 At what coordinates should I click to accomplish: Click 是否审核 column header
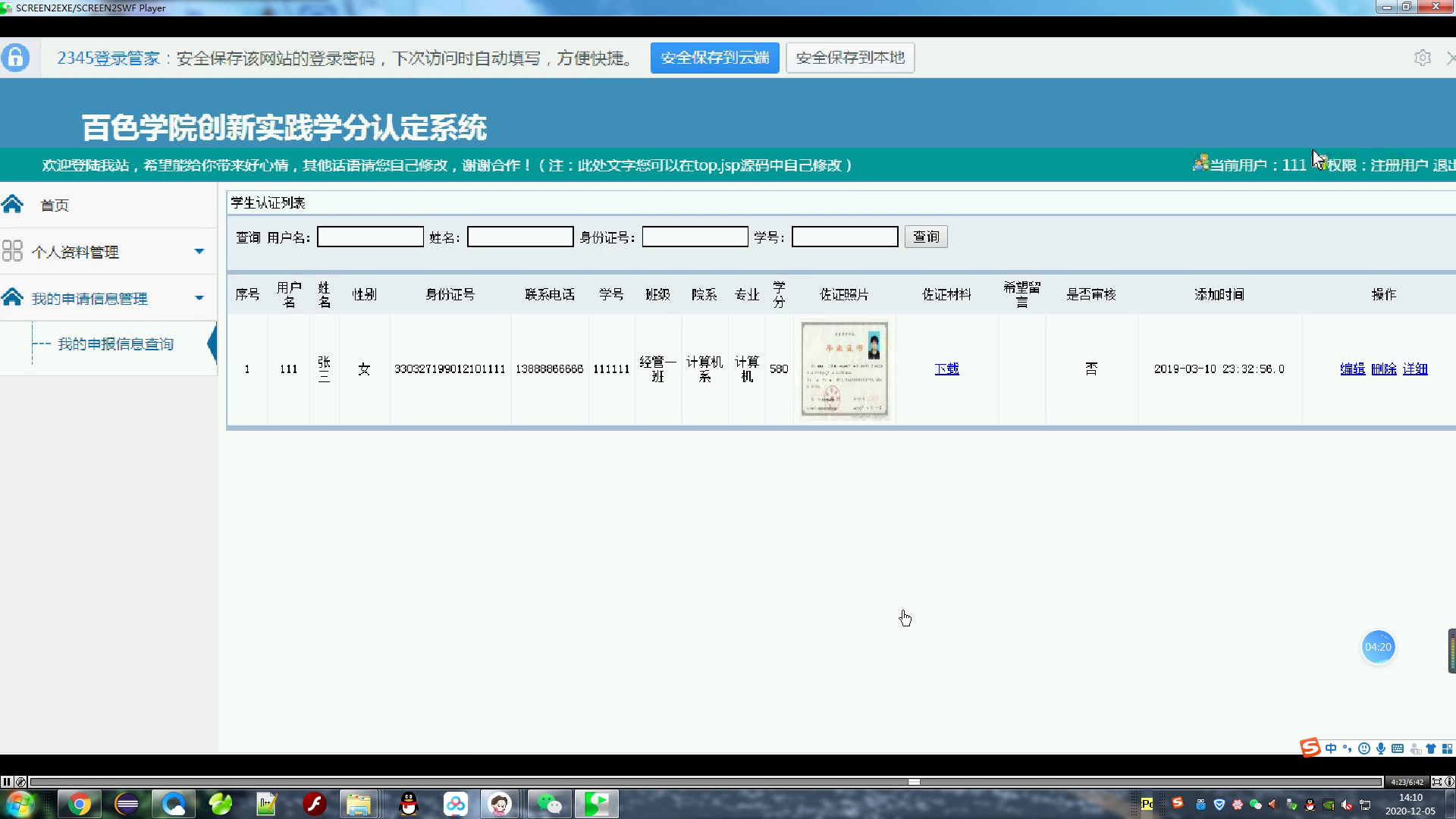point(1091,294)
